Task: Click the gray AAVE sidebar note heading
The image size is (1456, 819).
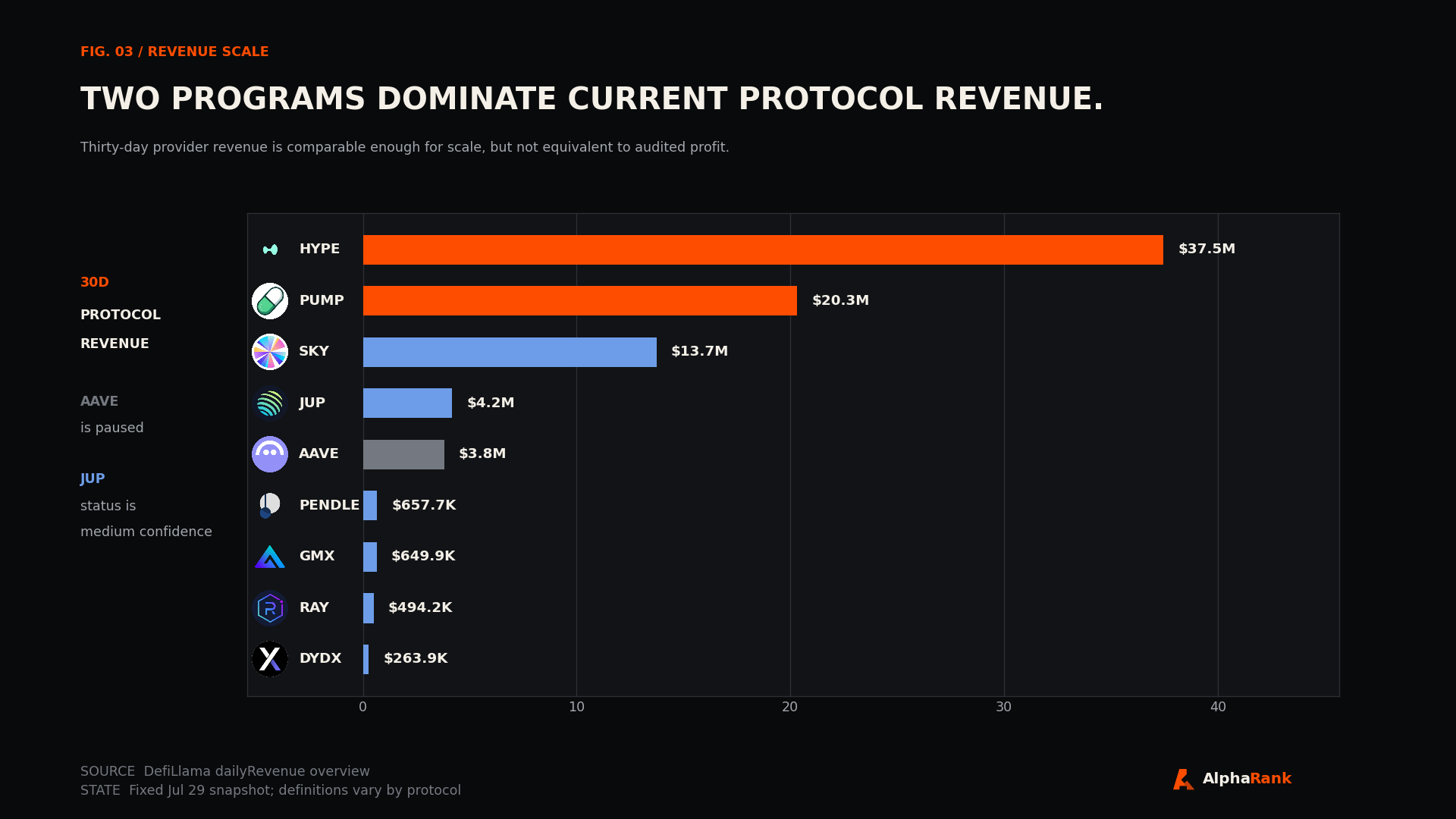Action: coord(99,401)
